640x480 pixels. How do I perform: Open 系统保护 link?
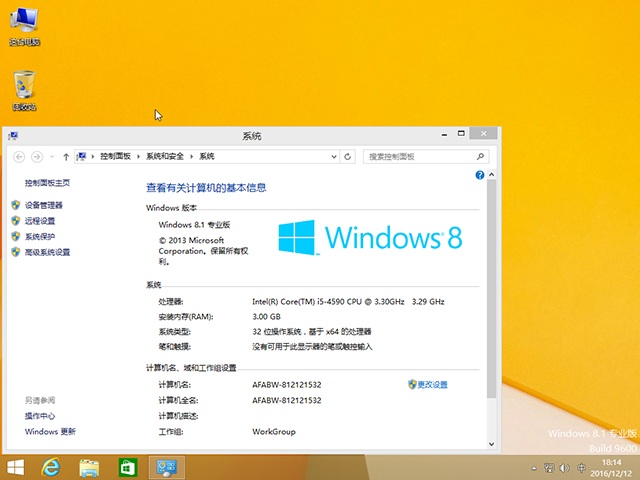click(x=40, y=237)
